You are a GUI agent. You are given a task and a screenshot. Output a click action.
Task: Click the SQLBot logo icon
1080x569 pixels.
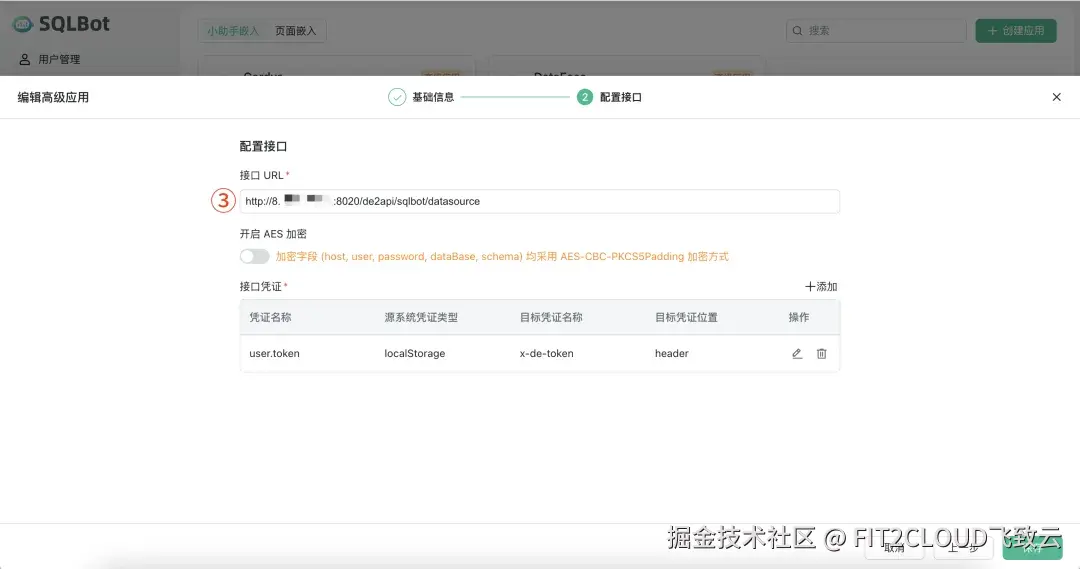[x=22, y=24]
